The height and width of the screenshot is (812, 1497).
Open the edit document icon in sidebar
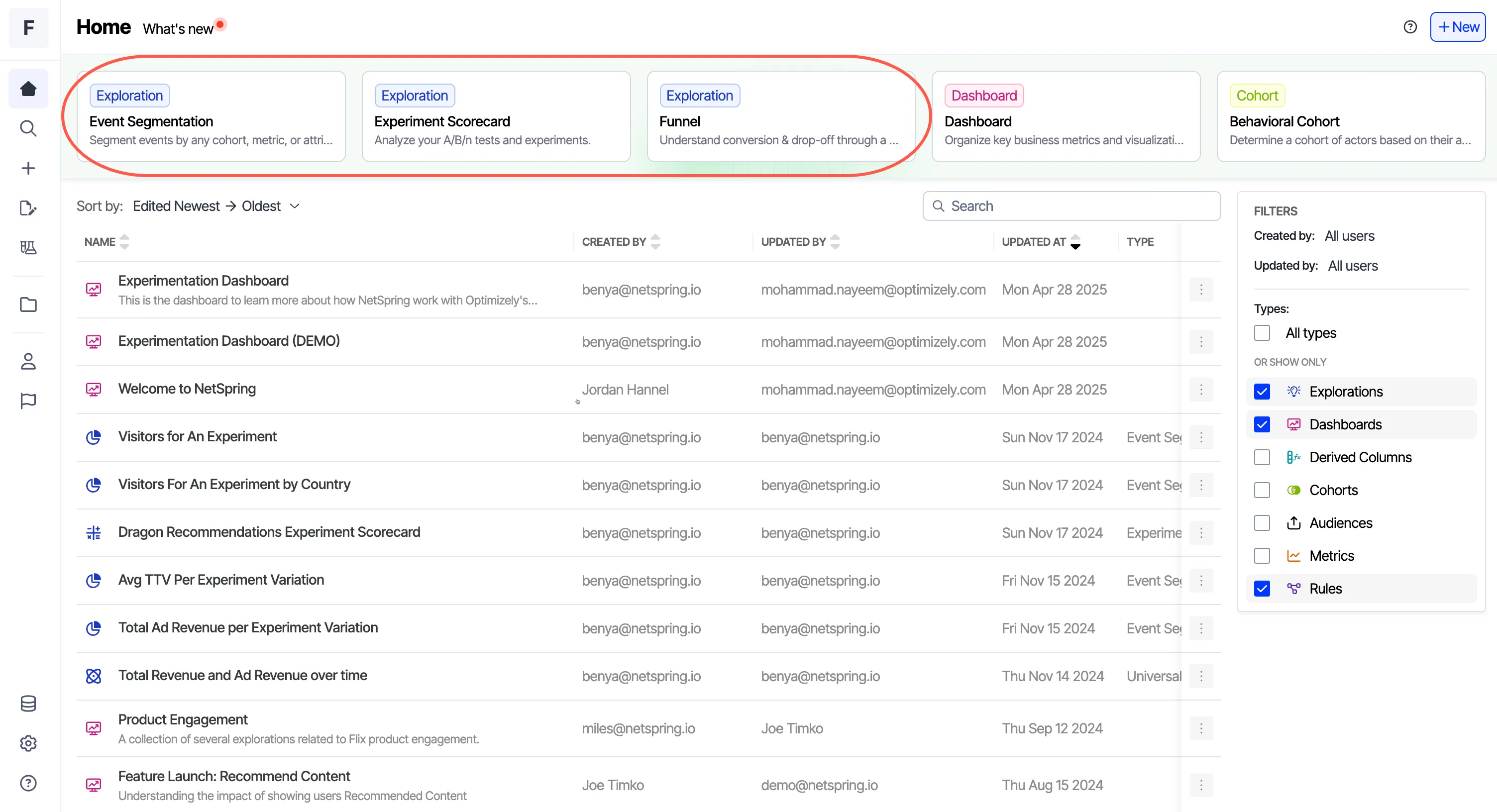tap(28, 208)
